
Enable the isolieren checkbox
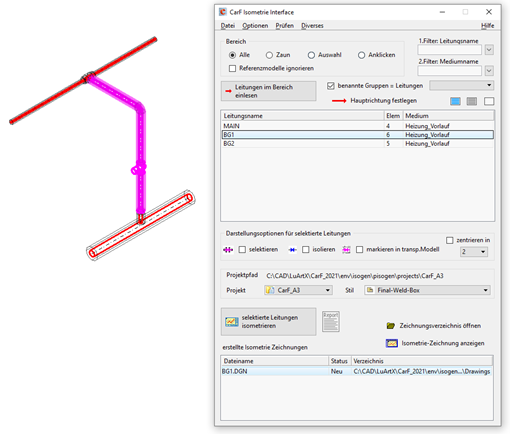306,250
